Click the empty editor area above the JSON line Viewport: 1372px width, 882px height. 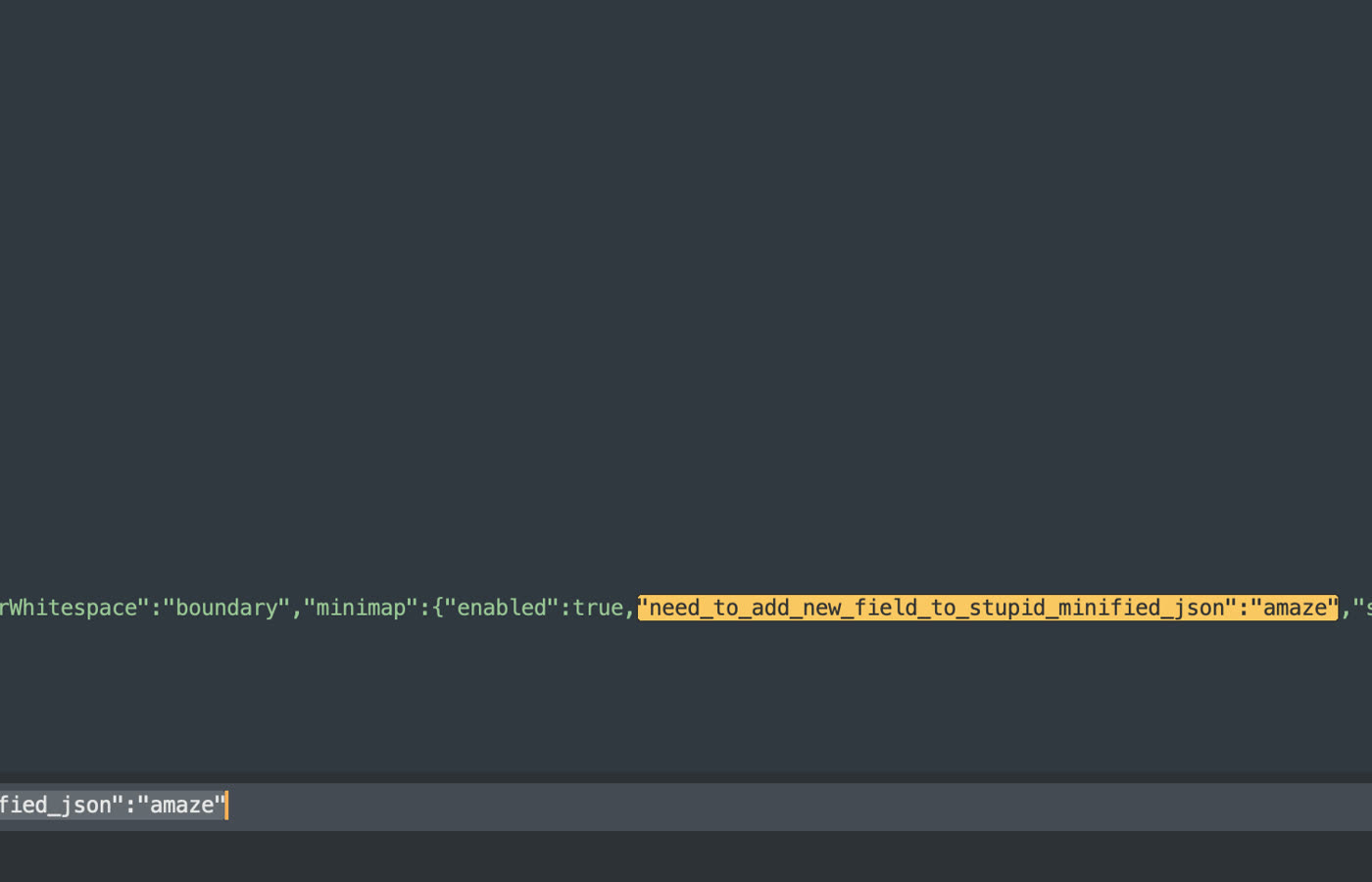[x=686, y=294]
